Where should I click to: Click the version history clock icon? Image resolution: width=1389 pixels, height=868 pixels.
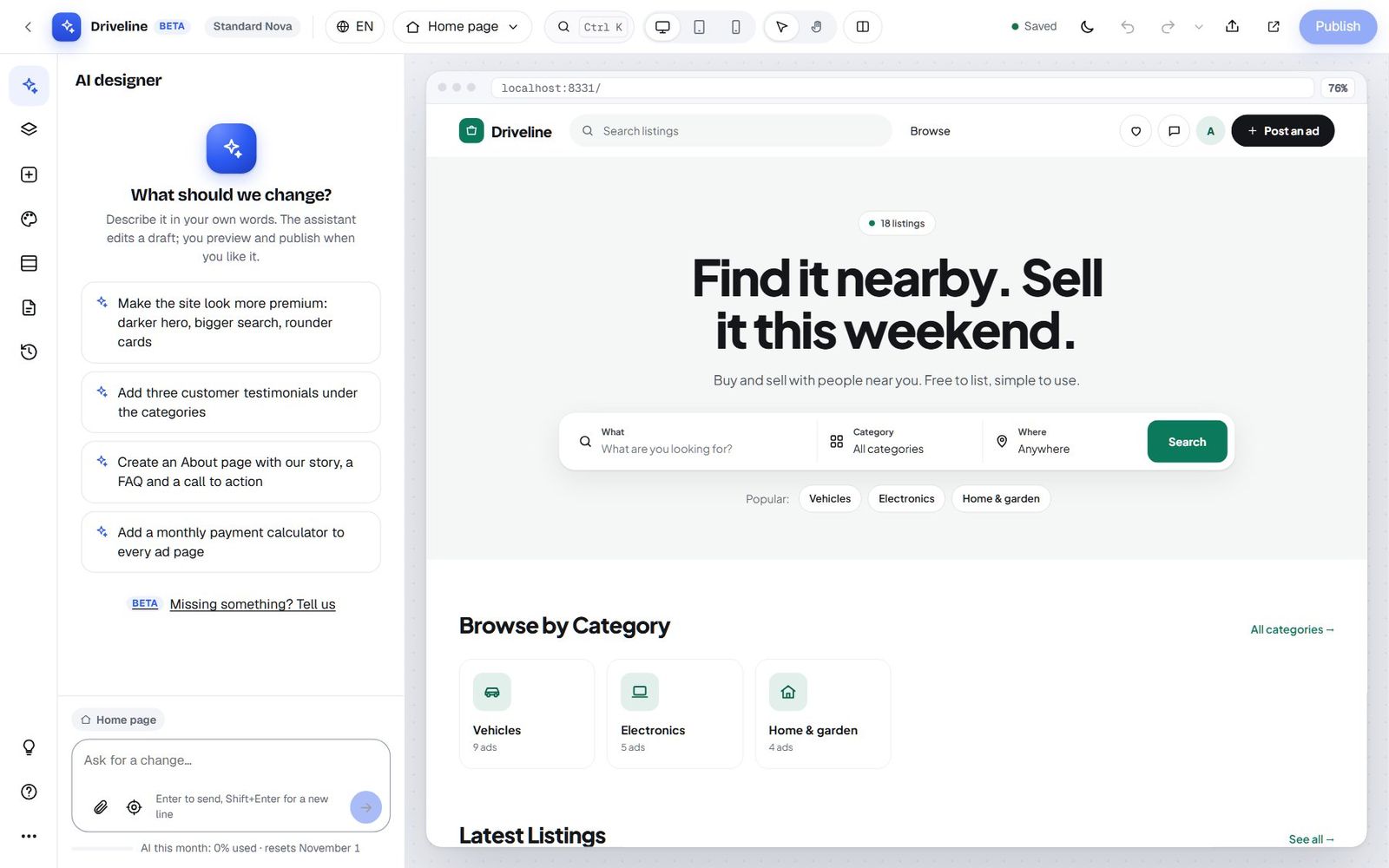pos(29,352)
